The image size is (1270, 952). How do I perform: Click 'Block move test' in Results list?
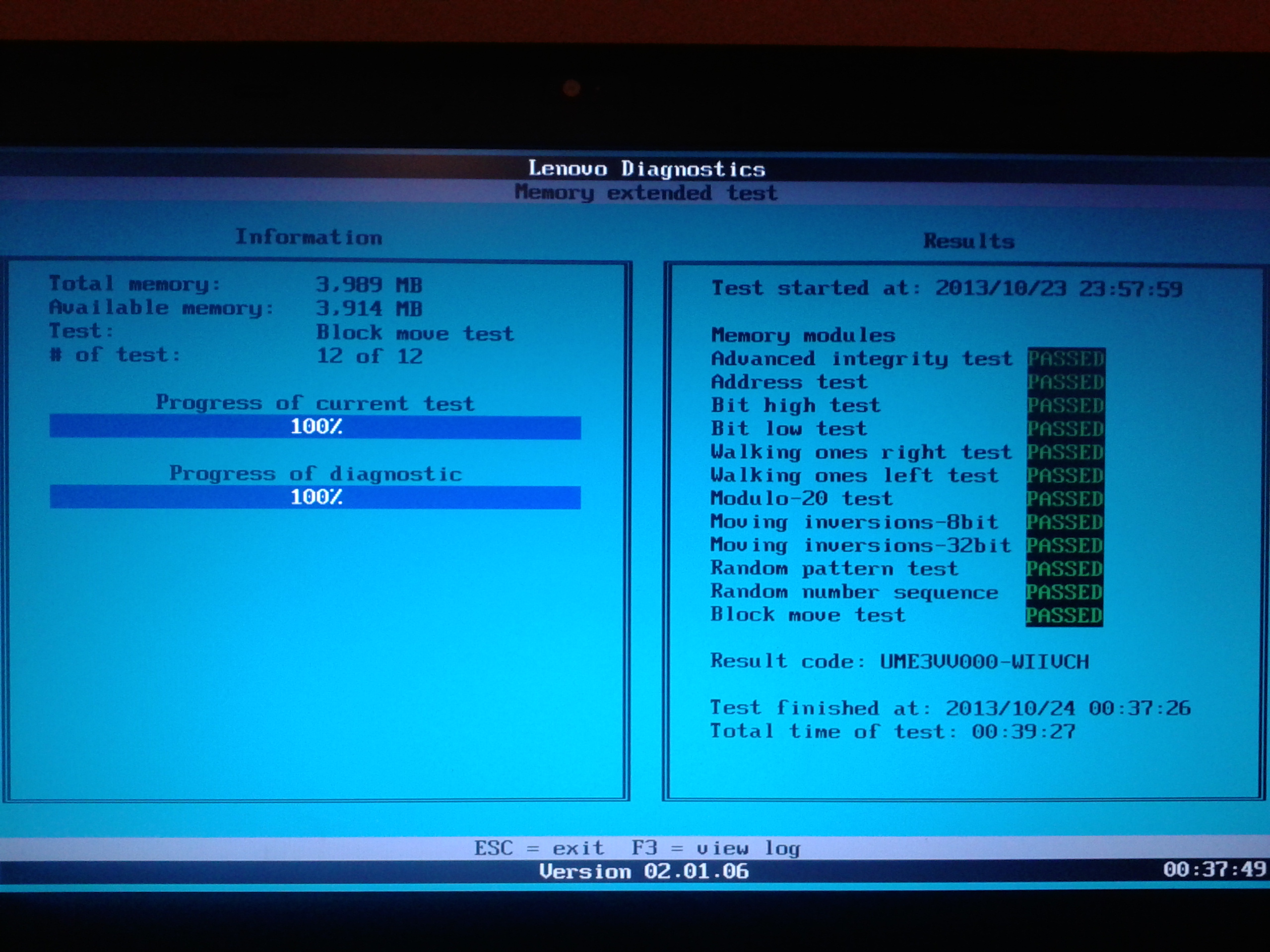(809, 615)
